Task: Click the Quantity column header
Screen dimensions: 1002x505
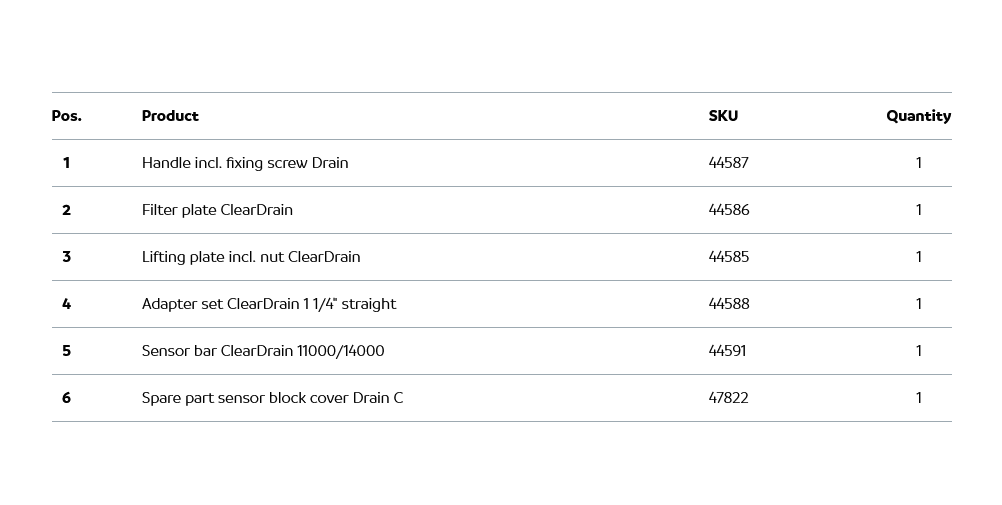Action: (918, 116)
